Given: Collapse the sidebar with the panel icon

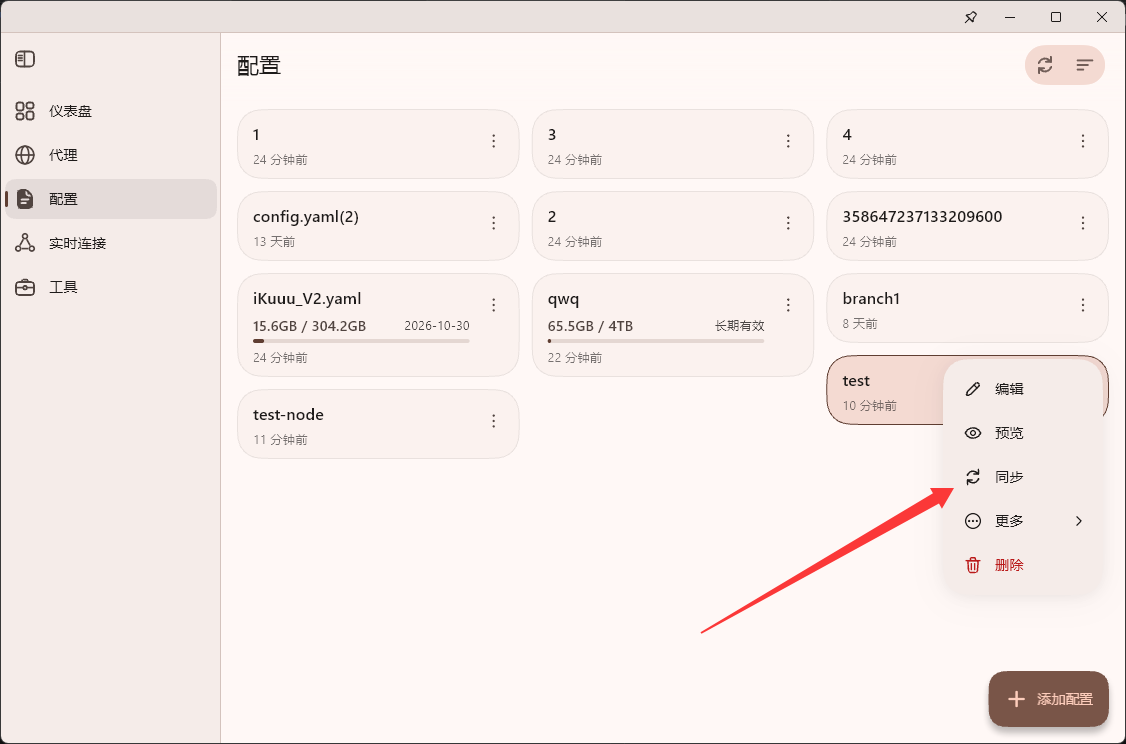Looking at the screenshot, I should [25, 59].
